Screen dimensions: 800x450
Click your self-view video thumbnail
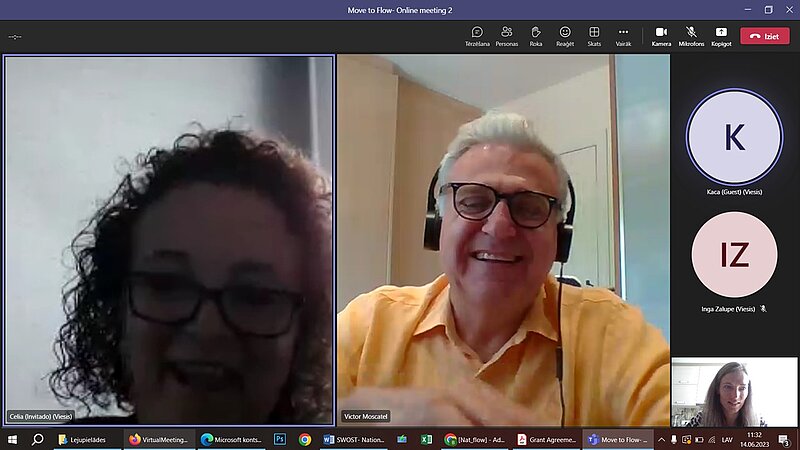click(x=734, y=392)
